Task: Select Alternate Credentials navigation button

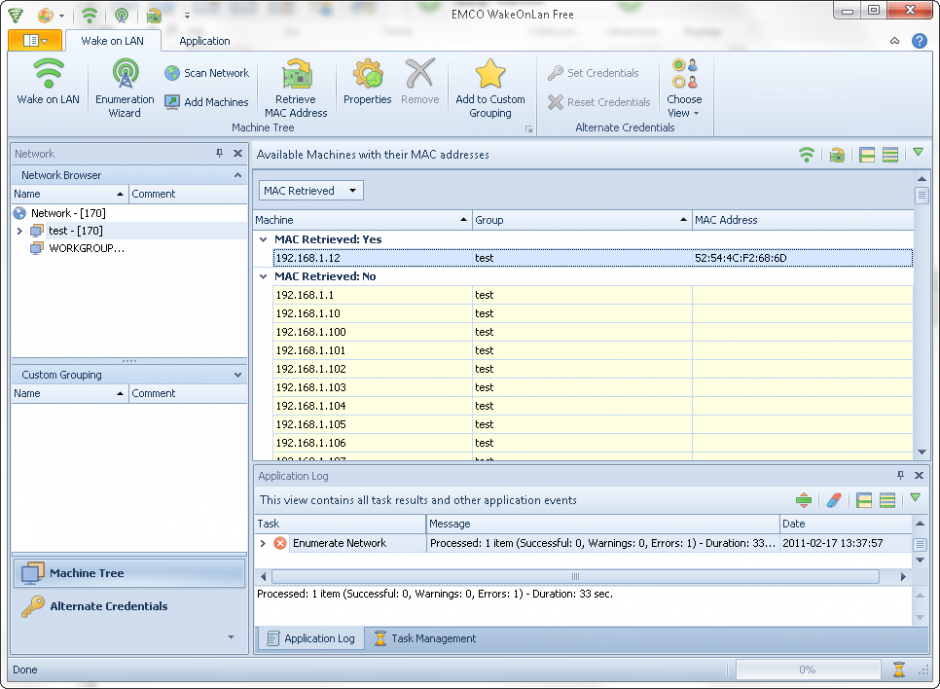Action: click(x=129, y=606)
